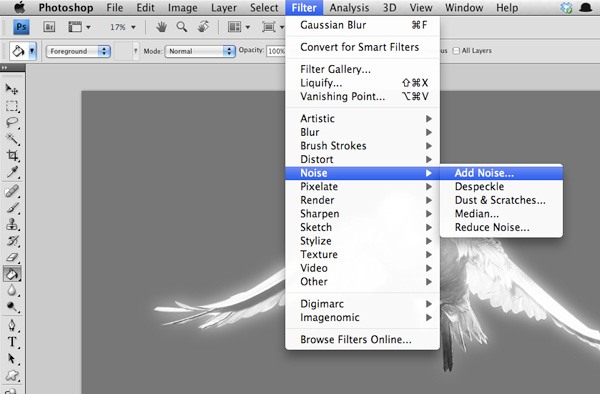
Task: Open the Screen Mode dropdown
Action: (x=272, y=27)
